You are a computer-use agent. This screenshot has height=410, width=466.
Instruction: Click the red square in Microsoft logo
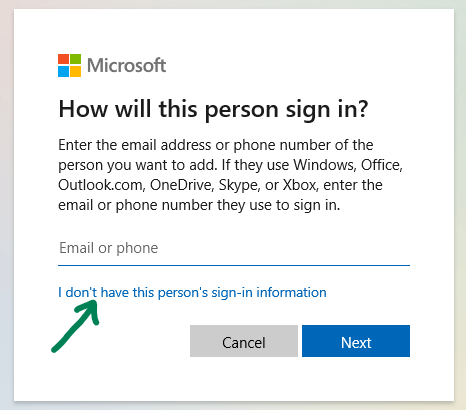(x=63, y=59)
